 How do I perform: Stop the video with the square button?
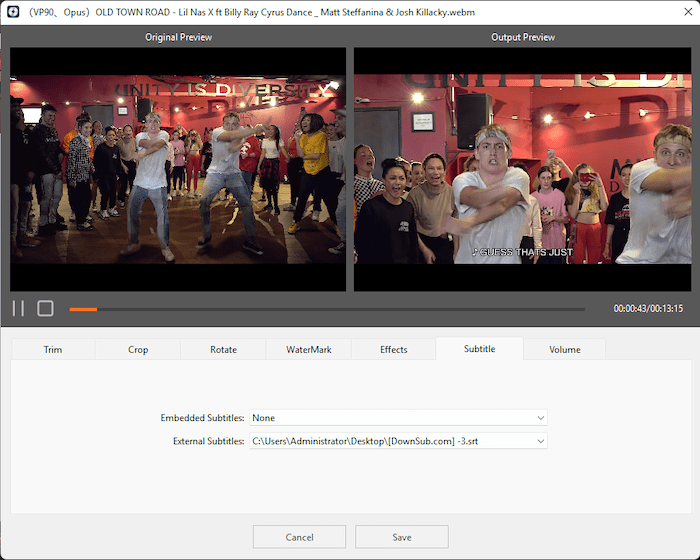(x=45, y=308)
